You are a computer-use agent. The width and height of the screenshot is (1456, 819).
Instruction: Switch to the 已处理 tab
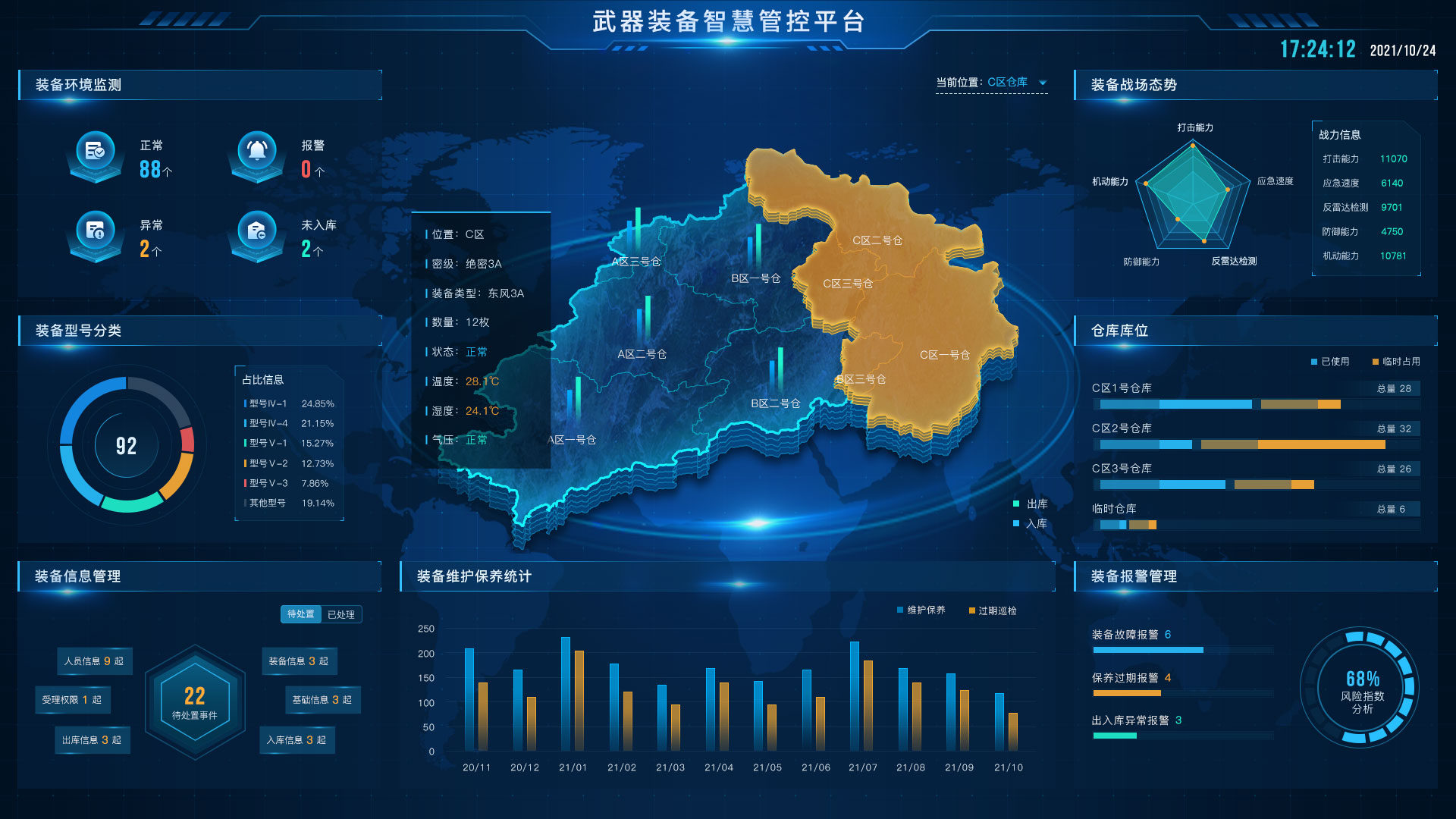341,614
